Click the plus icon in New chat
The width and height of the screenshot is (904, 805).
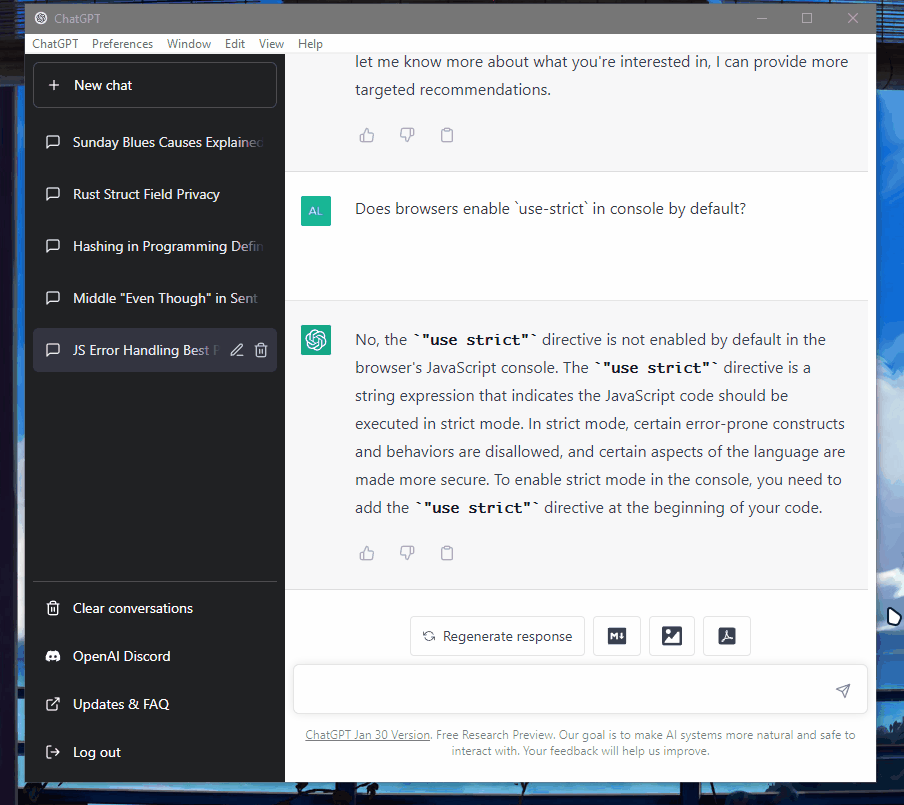[x=54, y=85]
